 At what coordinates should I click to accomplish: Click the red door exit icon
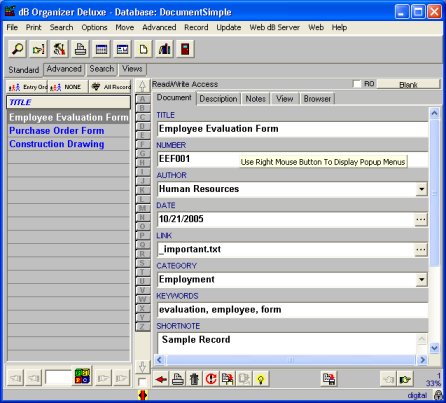tap(185, 49)
